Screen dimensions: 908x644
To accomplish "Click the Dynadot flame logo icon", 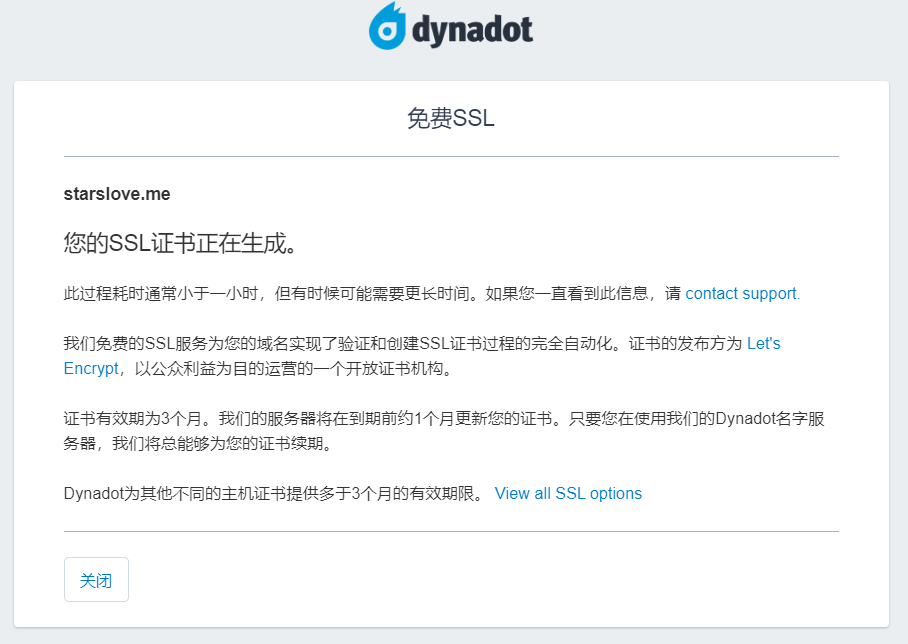I will click(387, 26).
